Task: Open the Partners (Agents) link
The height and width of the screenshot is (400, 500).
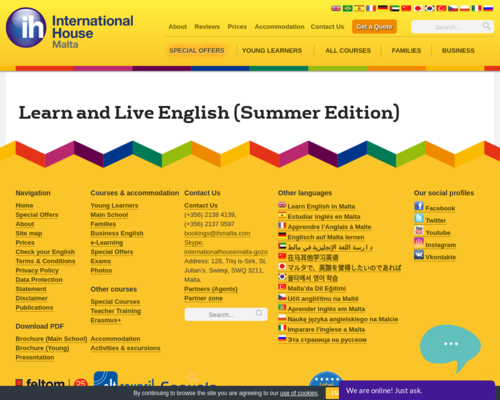Action: 211,289
